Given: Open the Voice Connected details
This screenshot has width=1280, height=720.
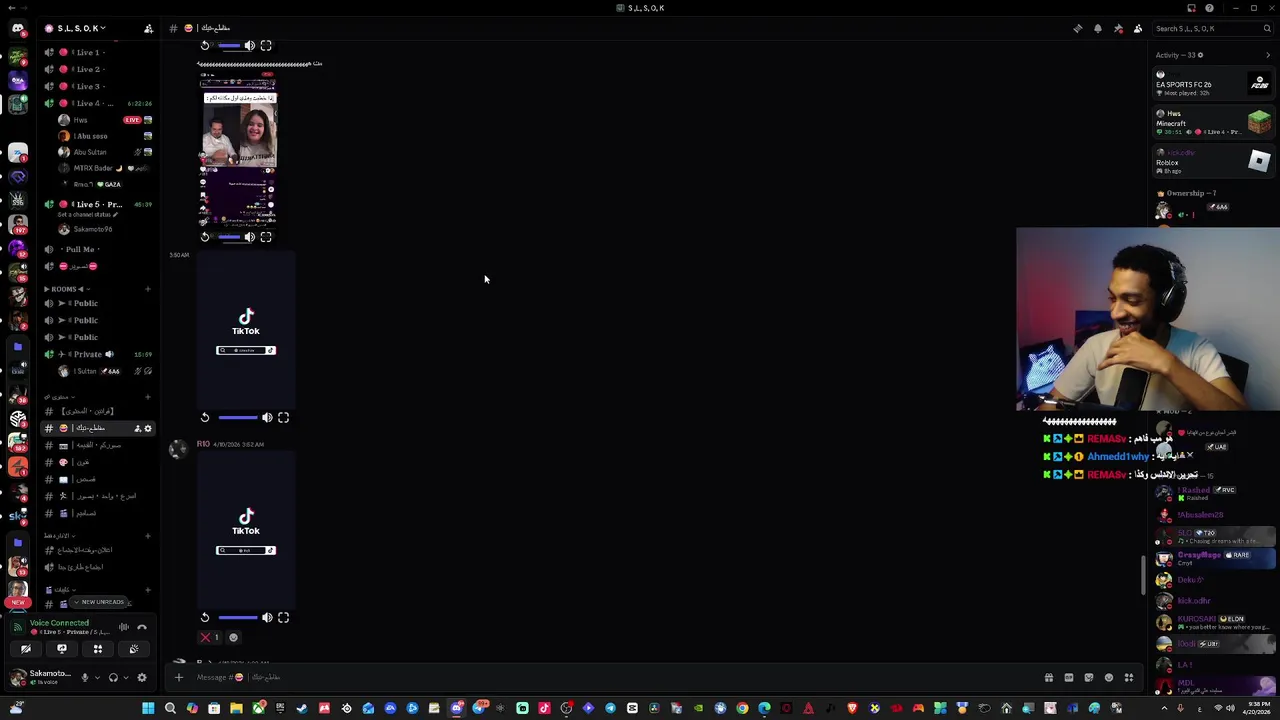Looking at the screenshot, I should coord(59,623).
